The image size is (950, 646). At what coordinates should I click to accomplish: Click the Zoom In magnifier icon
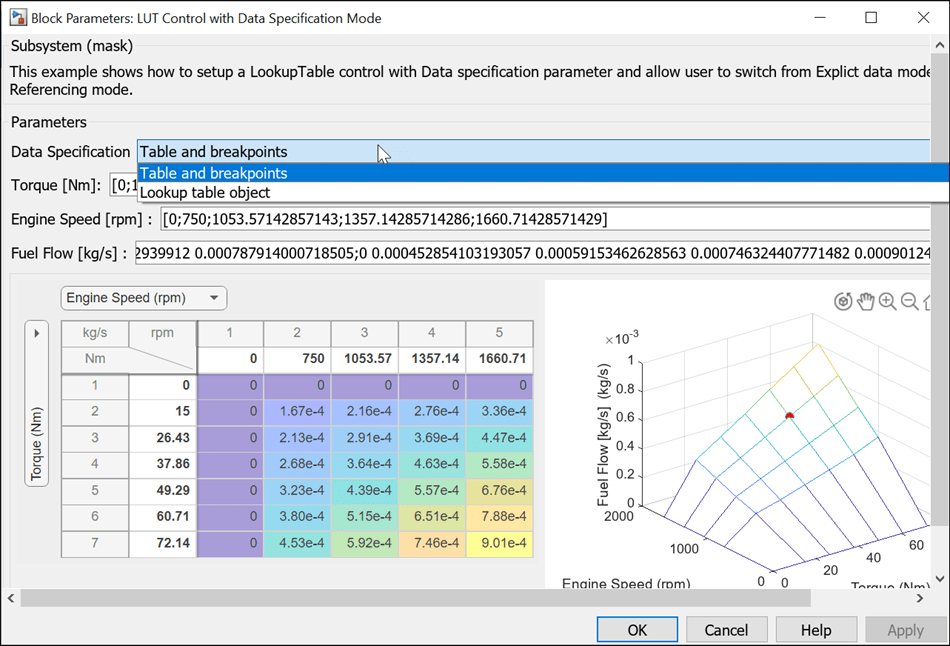pos(888,302)
